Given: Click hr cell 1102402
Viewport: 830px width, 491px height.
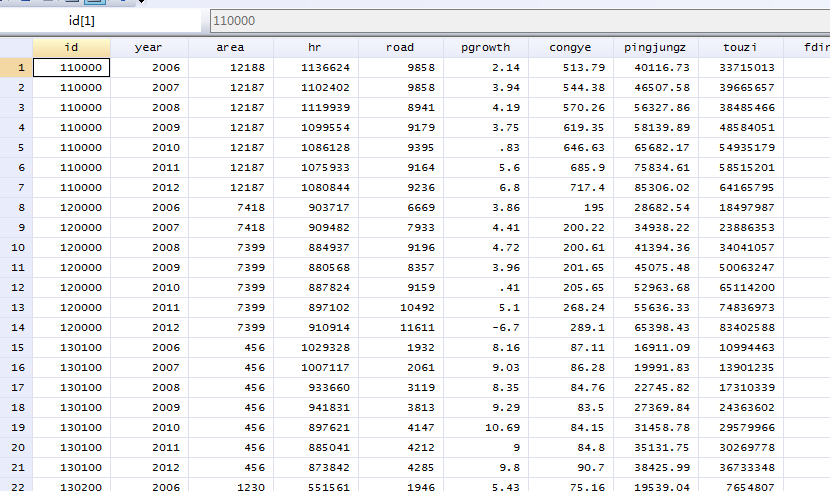Looking at the screenshot, I should (316, 88).
